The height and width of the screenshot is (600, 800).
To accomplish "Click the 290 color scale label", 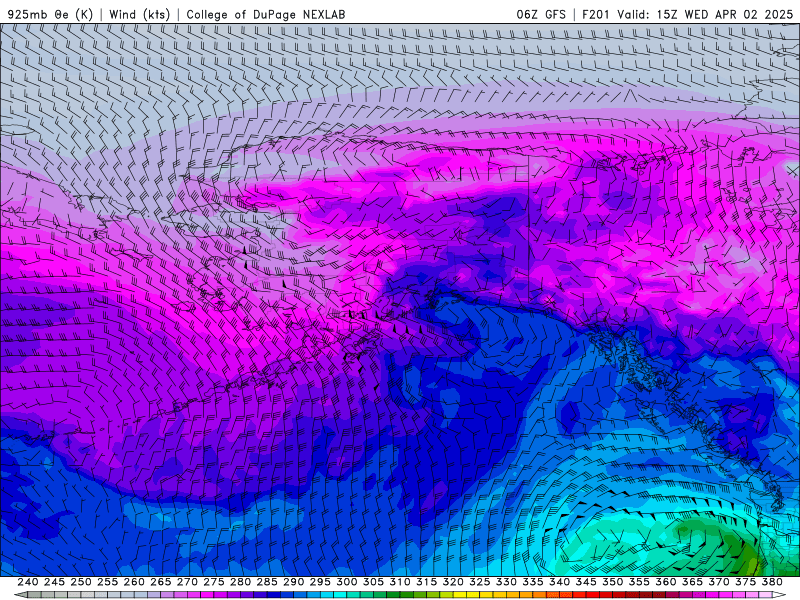I will [x=293, y=582].
